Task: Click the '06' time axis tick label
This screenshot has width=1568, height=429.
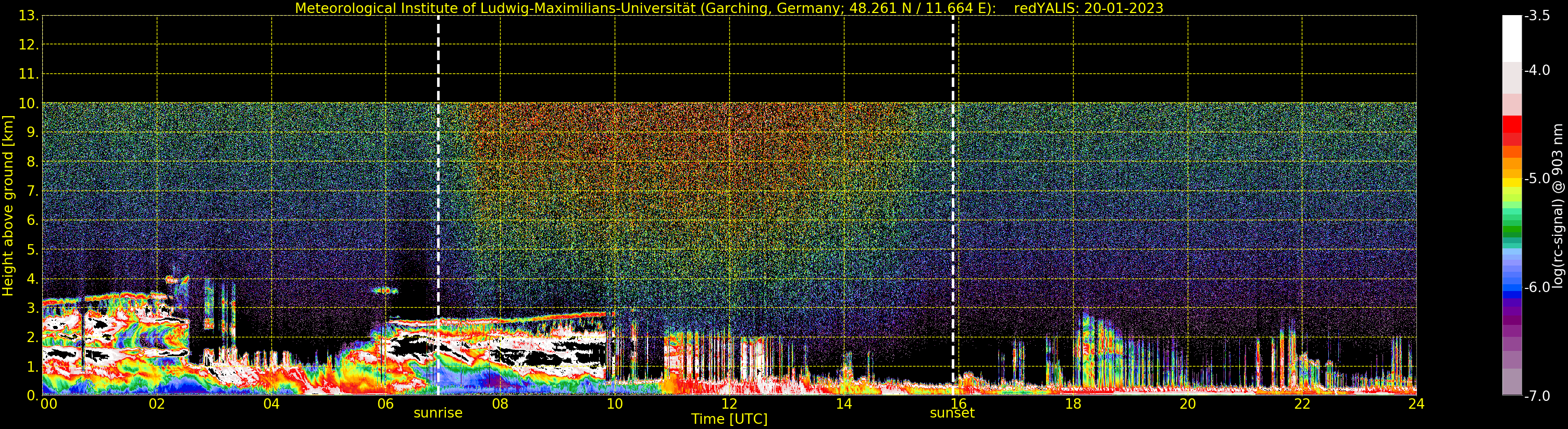Action: point(386,404)
